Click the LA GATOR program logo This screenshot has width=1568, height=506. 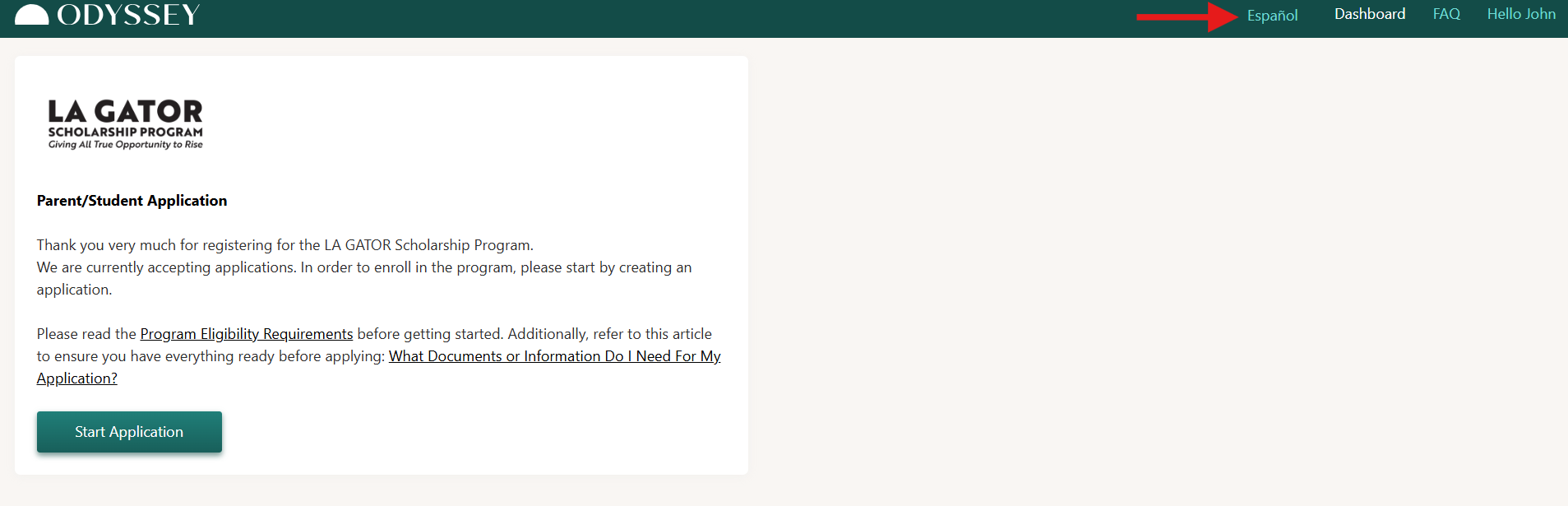point(125,124)
